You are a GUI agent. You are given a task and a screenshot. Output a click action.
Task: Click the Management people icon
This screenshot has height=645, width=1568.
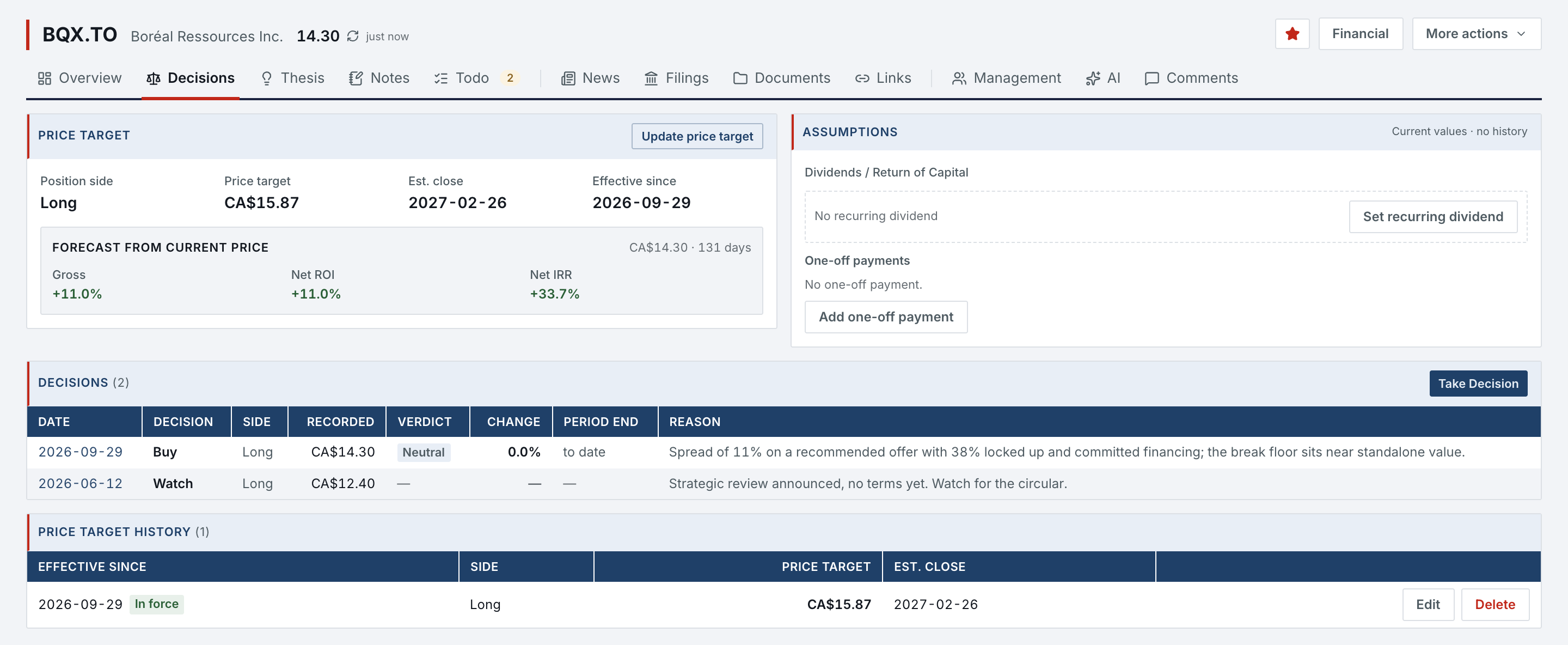959,78
